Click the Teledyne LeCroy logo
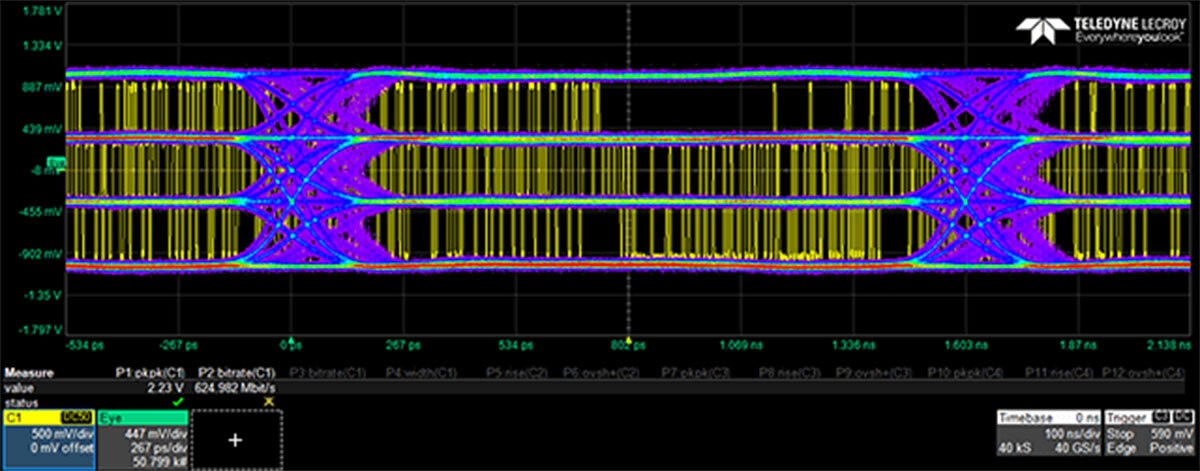Viewport: 1200px width, 471px height. (x=1101, y=30)
